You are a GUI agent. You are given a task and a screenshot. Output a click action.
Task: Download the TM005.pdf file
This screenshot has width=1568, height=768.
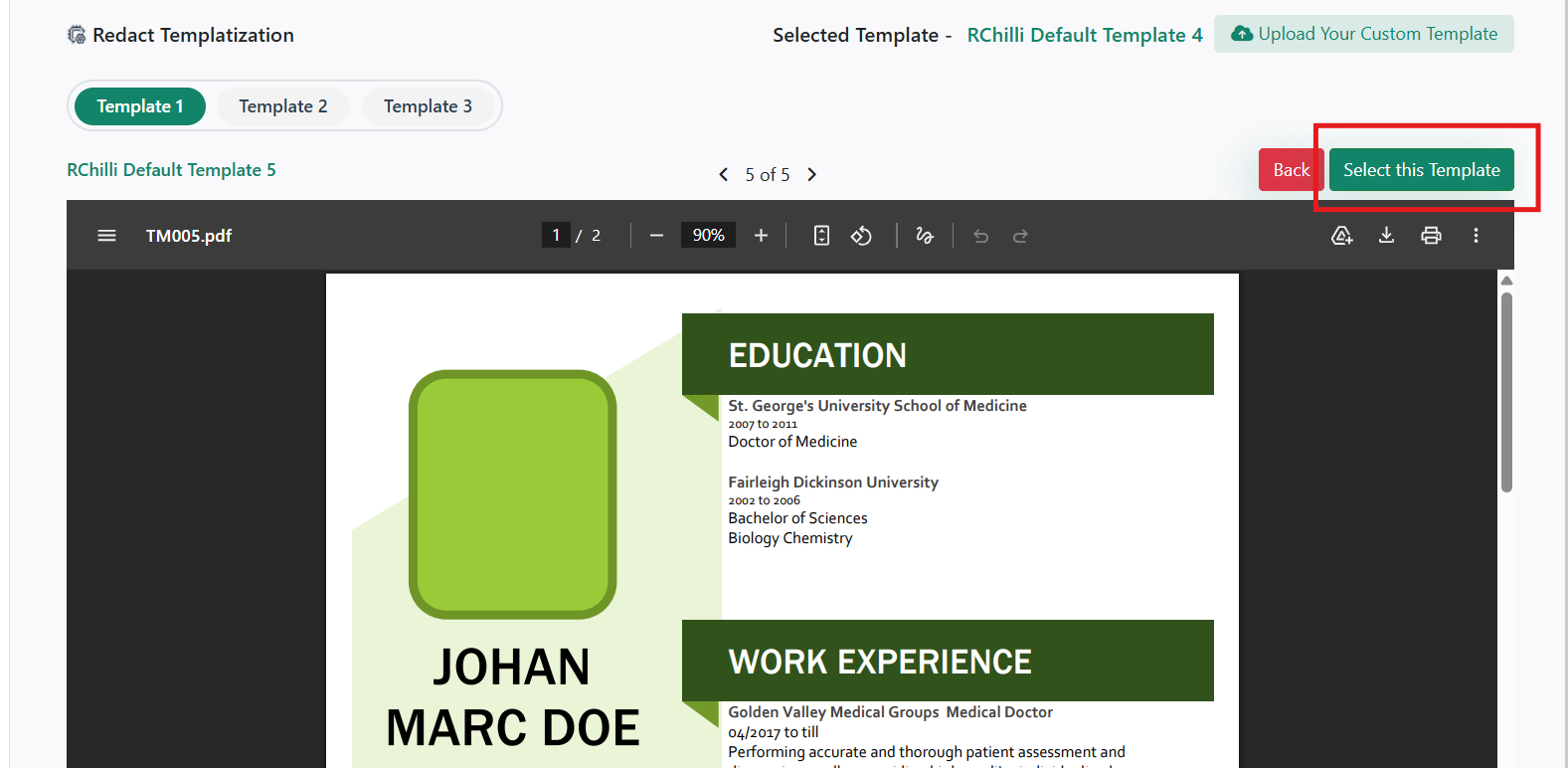pos(1386,236)
